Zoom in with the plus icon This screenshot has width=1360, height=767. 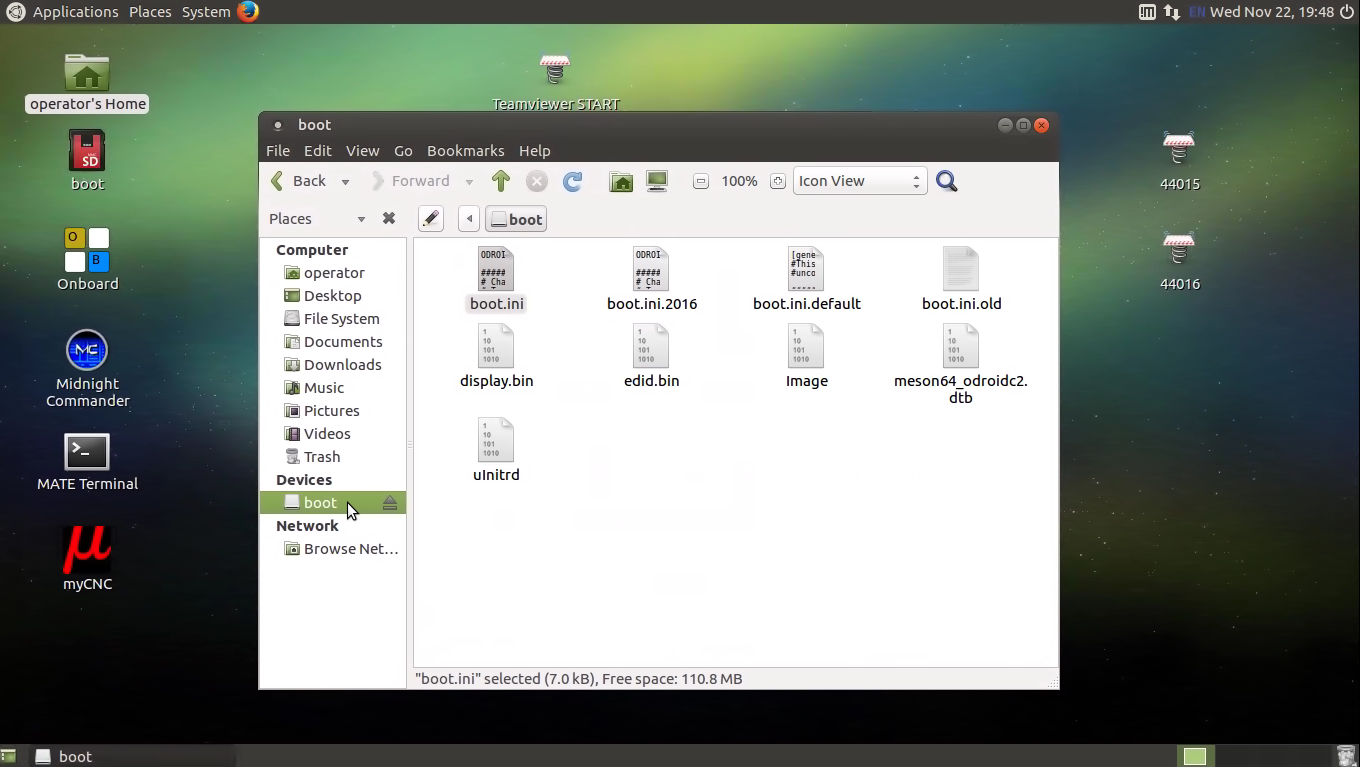tap(778, 181)
